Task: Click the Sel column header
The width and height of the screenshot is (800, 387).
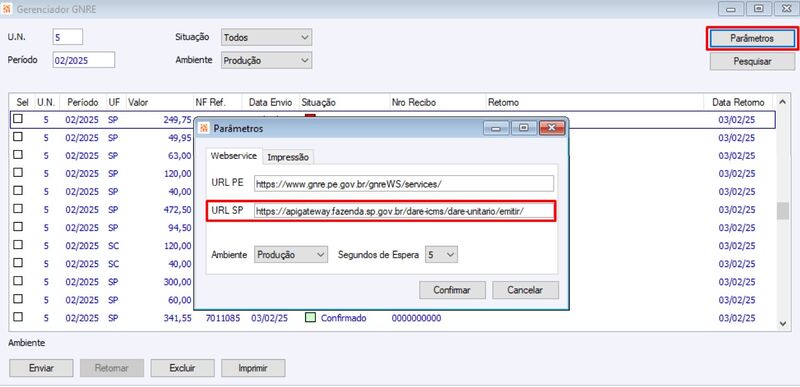Action: [x=22, y=102]
